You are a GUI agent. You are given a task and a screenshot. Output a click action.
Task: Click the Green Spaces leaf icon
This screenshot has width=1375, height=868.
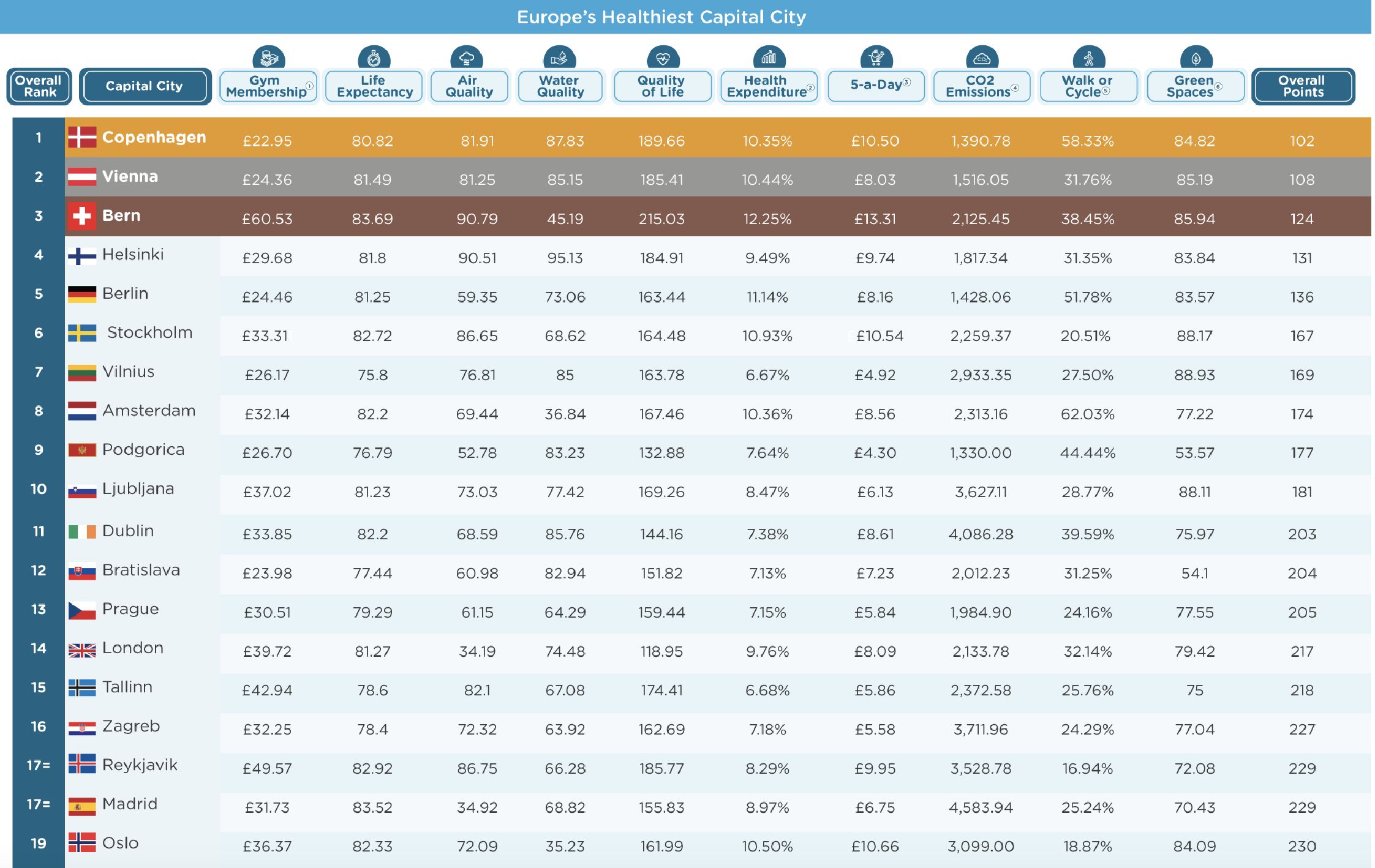(x=1196, y=59)
